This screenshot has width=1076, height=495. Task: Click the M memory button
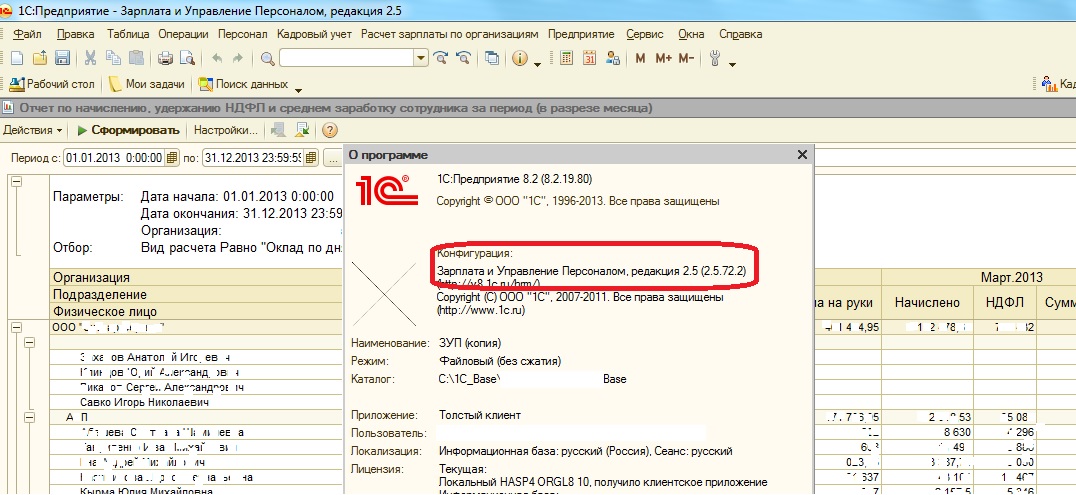[x=640, y=58]
